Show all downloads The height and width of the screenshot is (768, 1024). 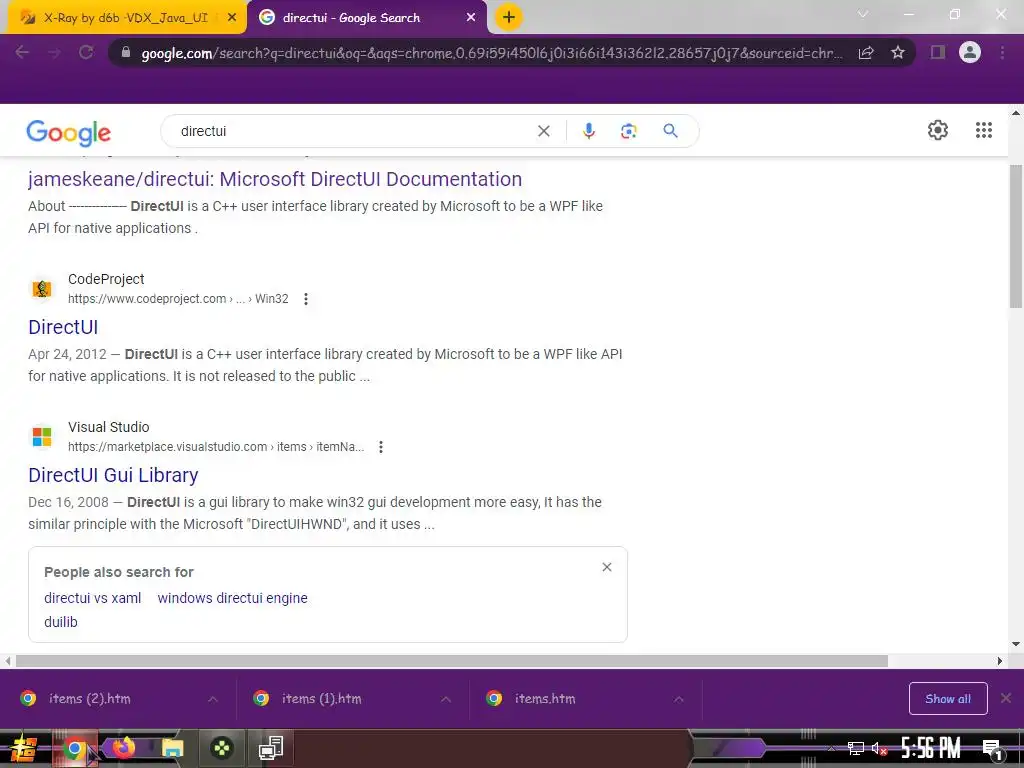pyautogui.click(x=948, y=699)
